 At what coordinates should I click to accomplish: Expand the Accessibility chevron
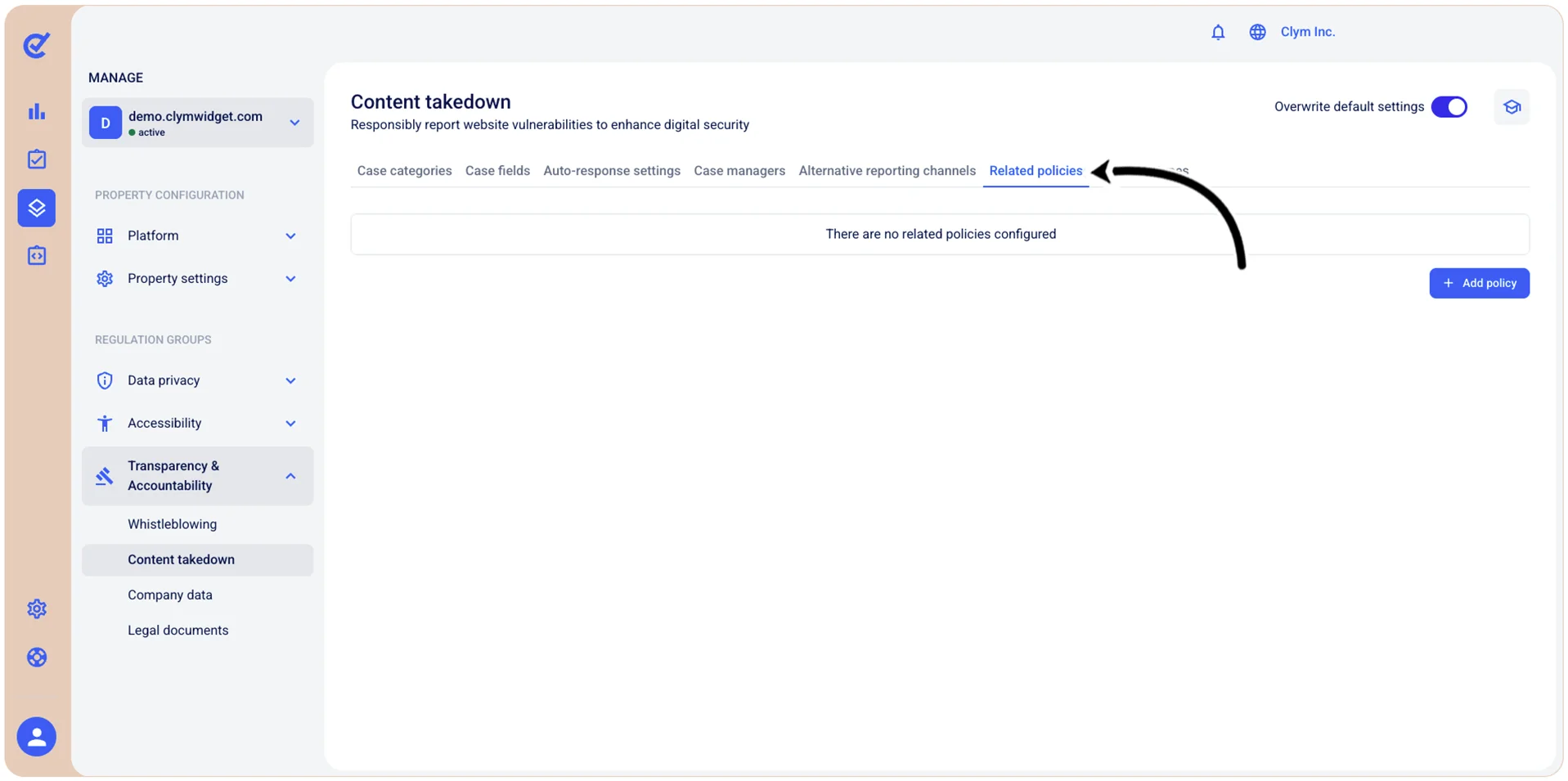290,424
